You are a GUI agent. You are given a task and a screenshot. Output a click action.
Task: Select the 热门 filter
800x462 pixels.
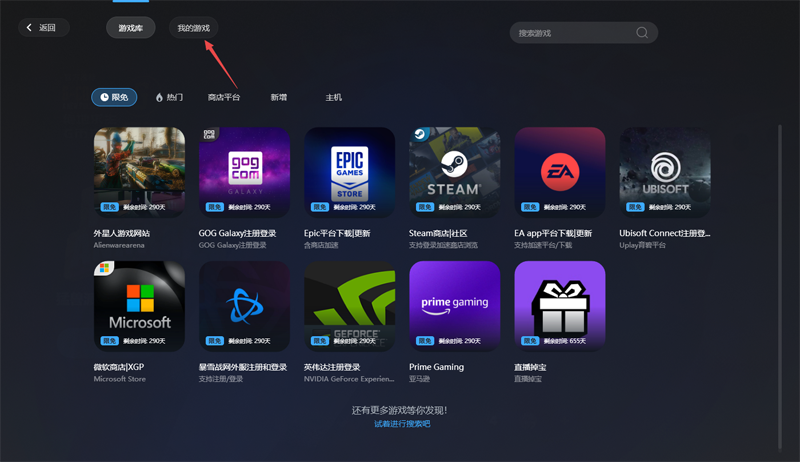tap(169, 97)
